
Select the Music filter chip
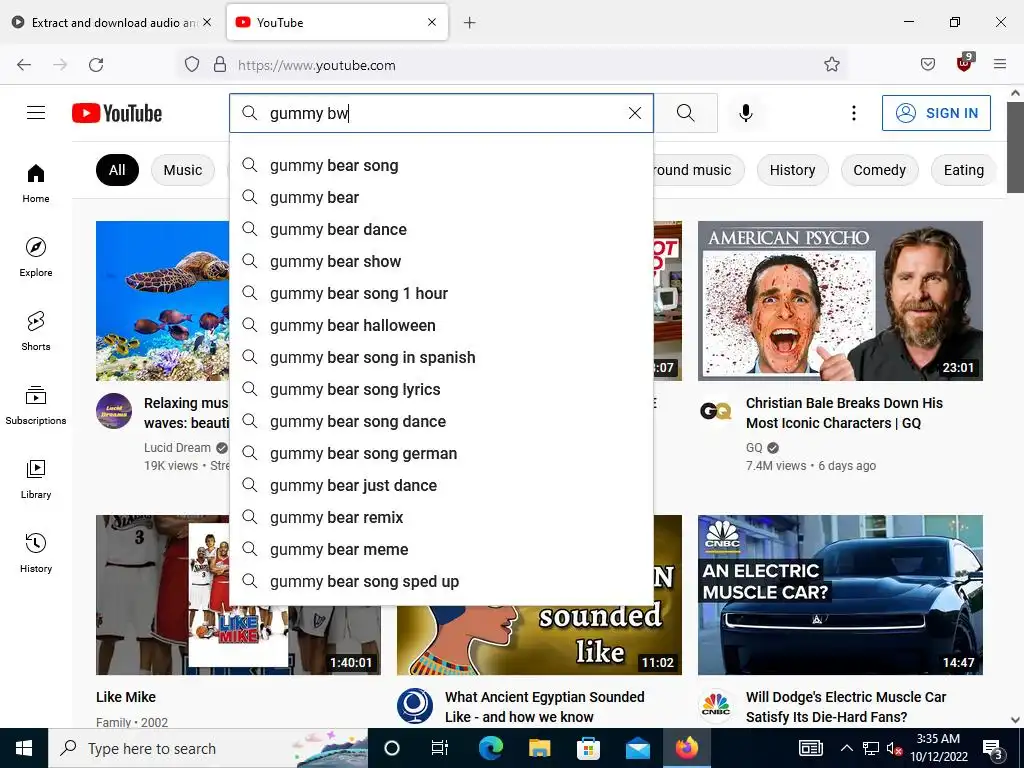click(183, 170)
